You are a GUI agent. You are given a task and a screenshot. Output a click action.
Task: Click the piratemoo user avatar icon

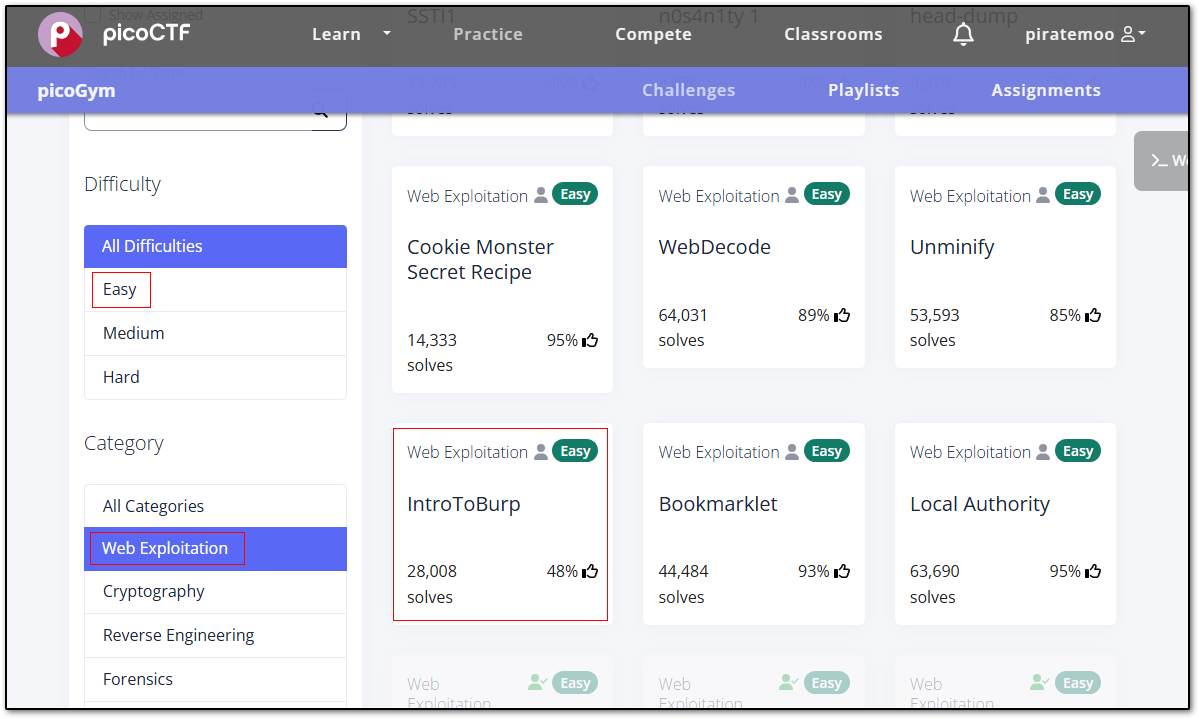1128,34
